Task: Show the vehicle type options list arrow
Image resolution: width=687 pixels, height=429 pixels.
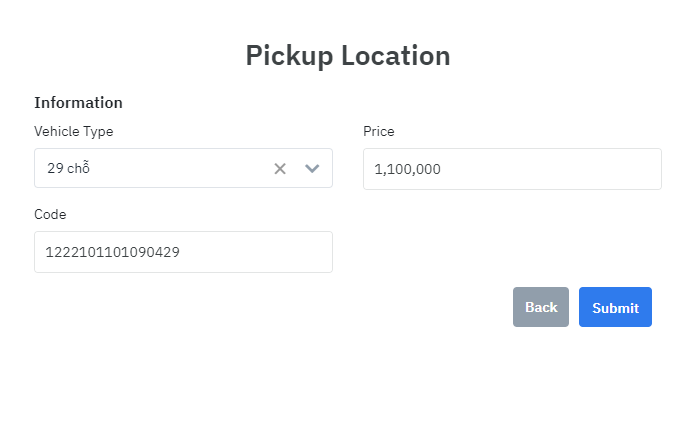Action: coord(312,169)
